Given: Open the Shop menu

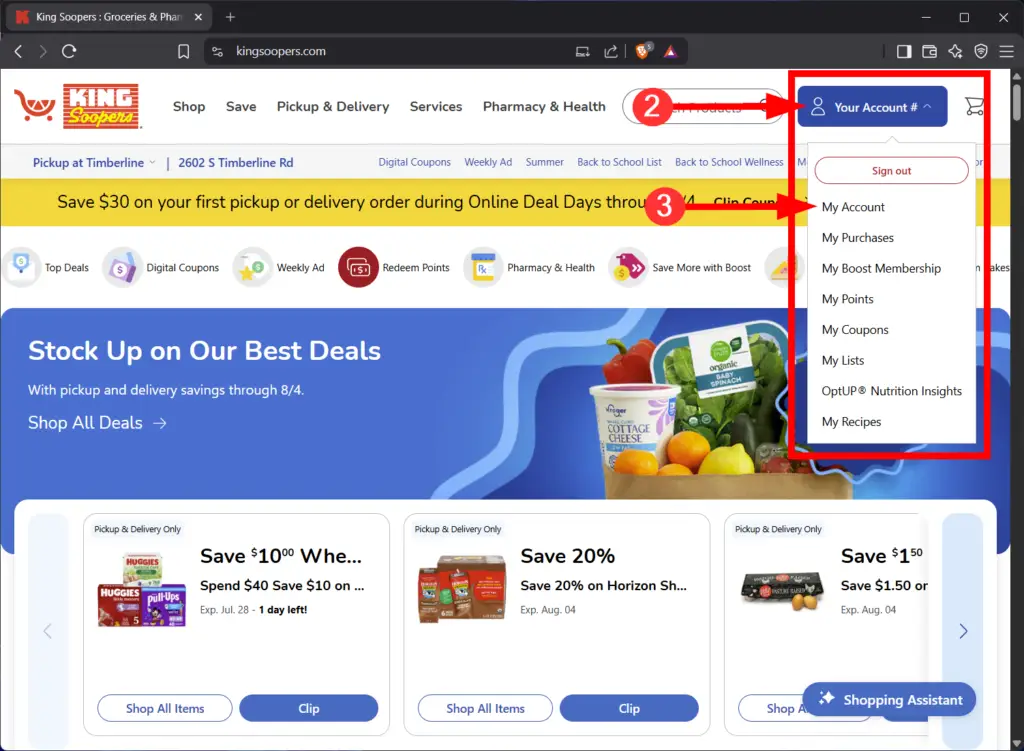Looking at the screenshot, I should [189, 106].
